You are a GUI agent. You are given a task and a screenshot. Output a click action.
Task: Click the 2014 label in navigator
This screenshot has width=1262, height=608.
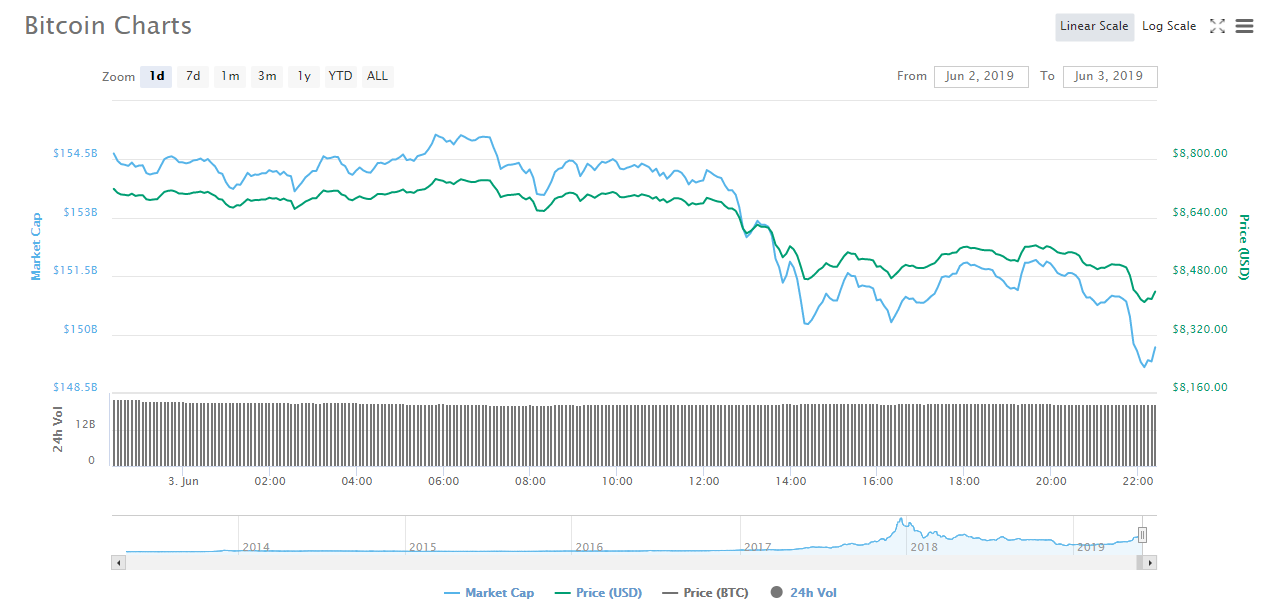[x=256, y=547]
